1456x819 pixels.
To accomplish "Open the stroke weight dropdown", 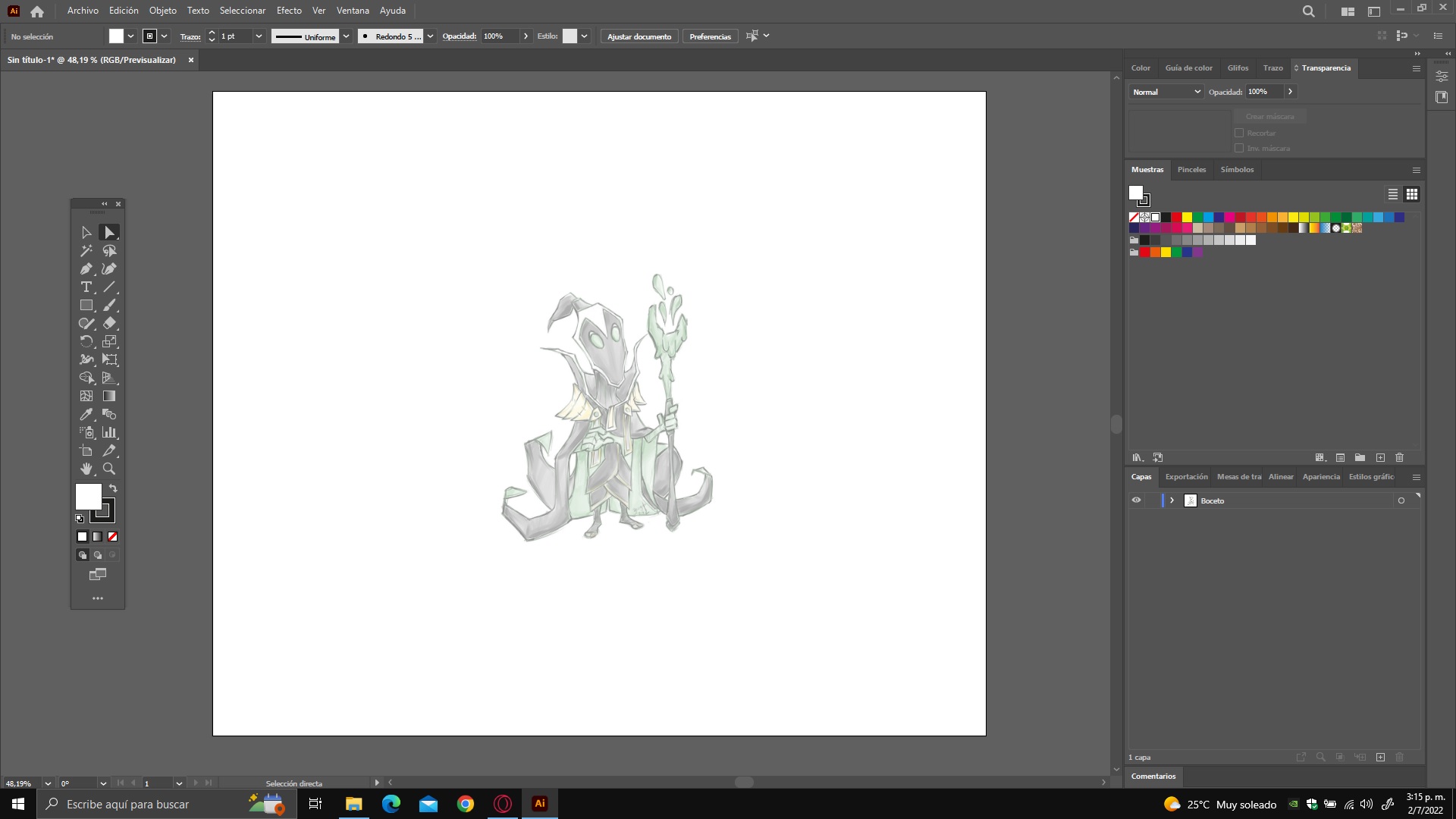I will click(x=259, y=36).
